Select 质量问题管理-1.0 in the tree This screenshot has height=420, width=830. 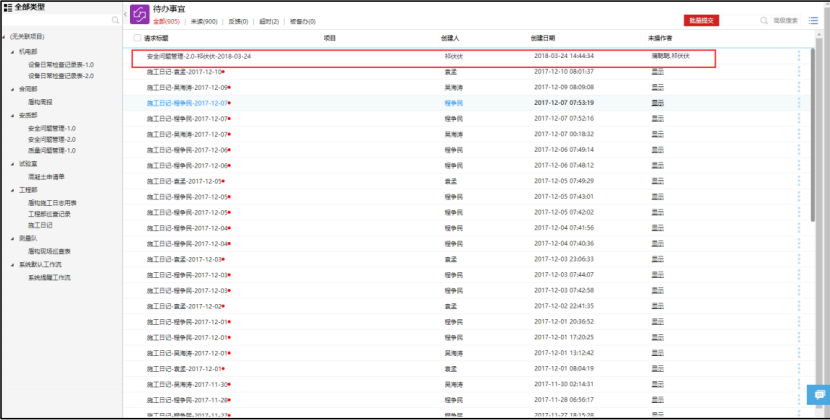[x=52, y=151]
